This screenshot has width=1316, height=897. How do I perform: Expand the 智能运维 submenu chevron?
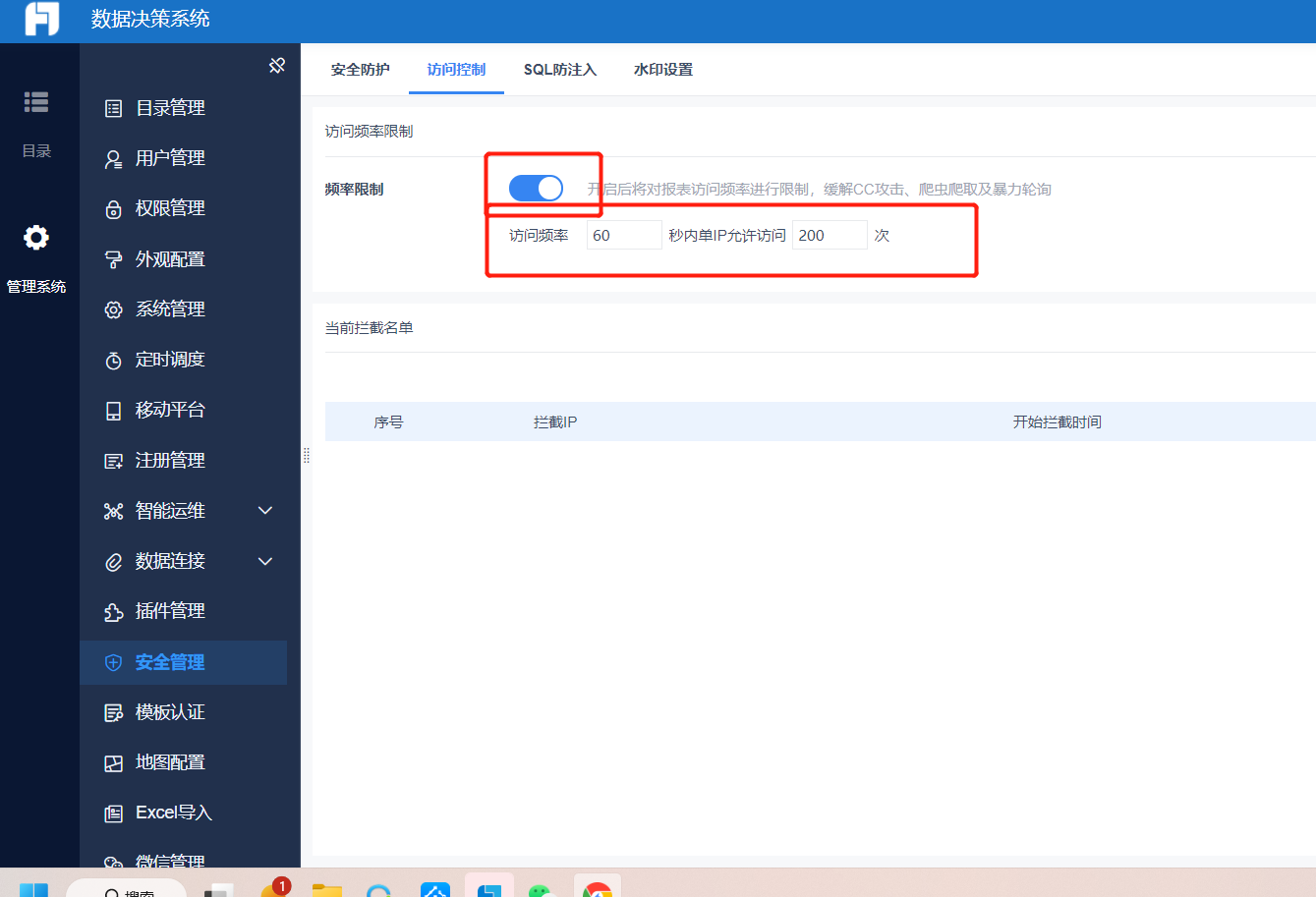click(x=265, y=511)
